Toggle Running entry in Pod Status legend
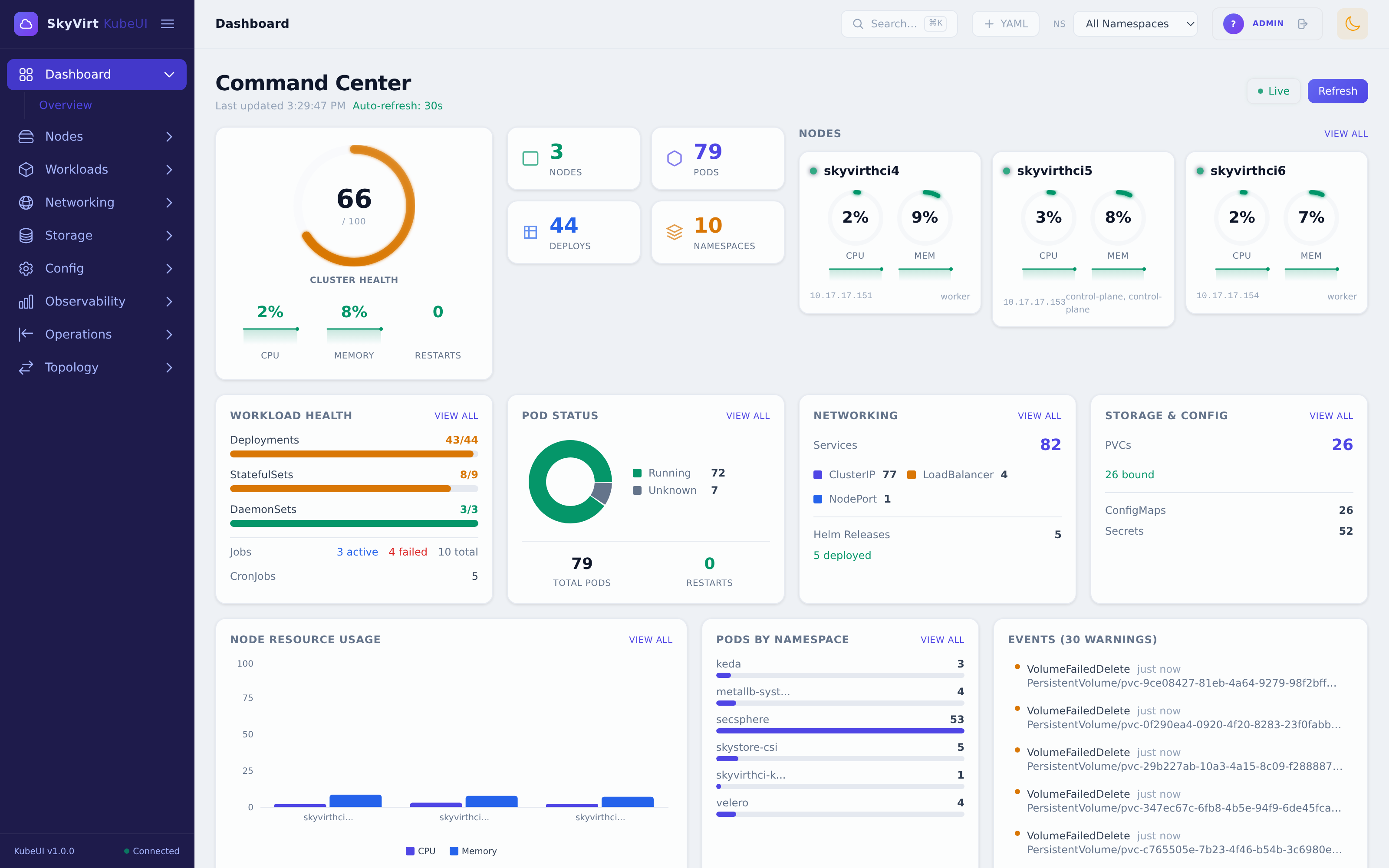 (679, 473)
